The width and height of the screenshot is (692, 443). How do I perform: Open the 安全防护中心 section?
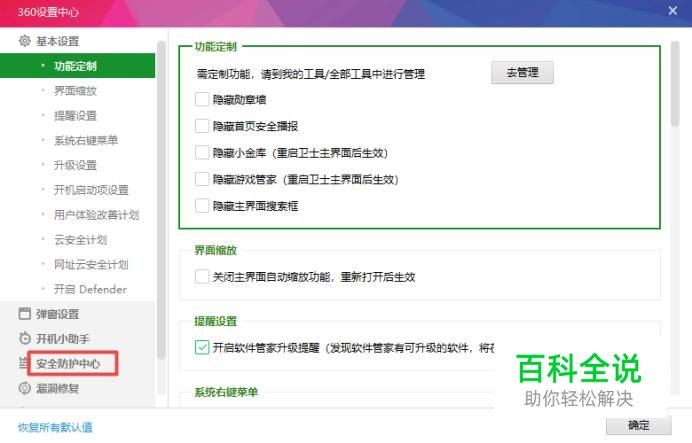pyautogui.click(x=68, y=364)
